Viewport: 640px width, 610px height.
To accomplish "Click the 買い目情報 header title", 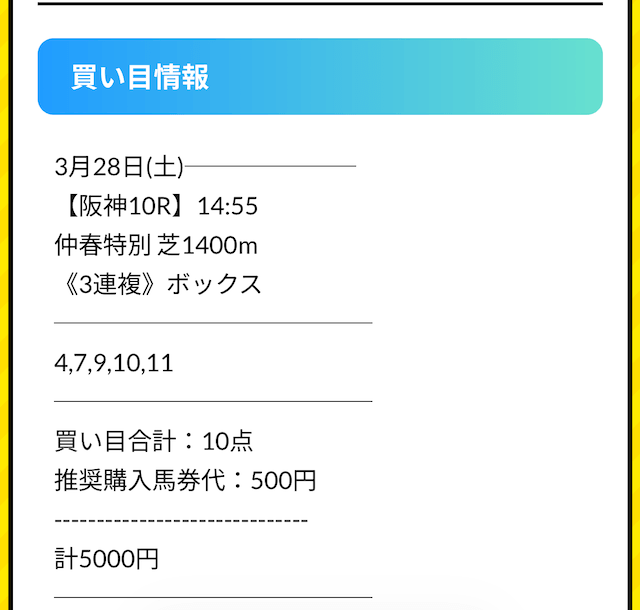I will coord(140,77).
